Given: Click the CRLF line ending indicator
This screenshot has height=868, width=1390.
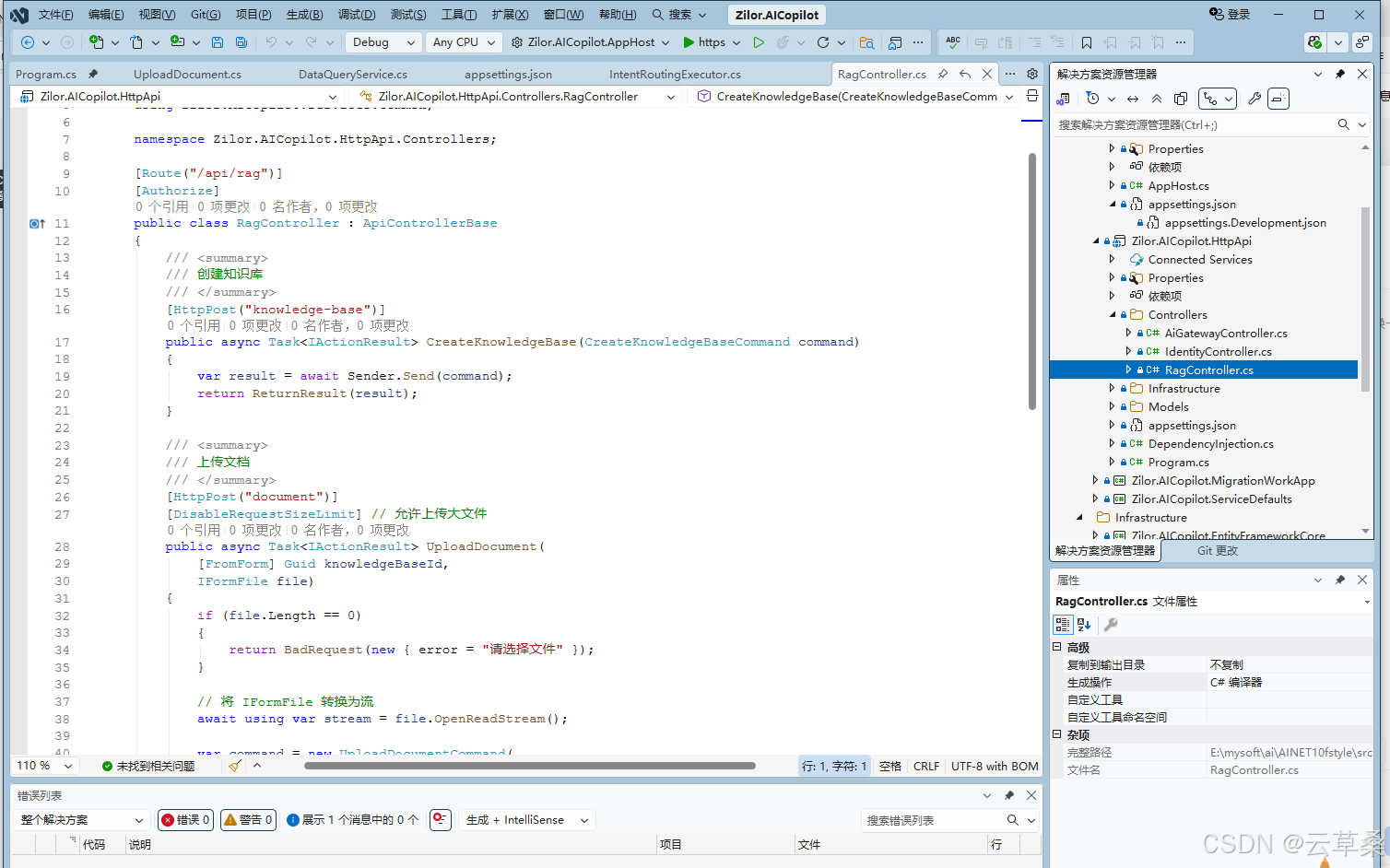Looking at the screenshot, I should [926, 766].
